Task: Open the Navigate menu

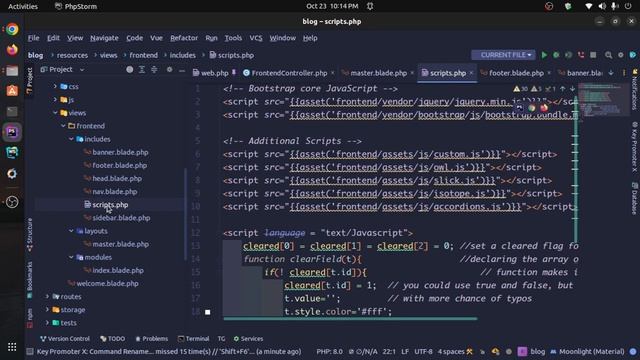Action: click(x=104, y=38)
